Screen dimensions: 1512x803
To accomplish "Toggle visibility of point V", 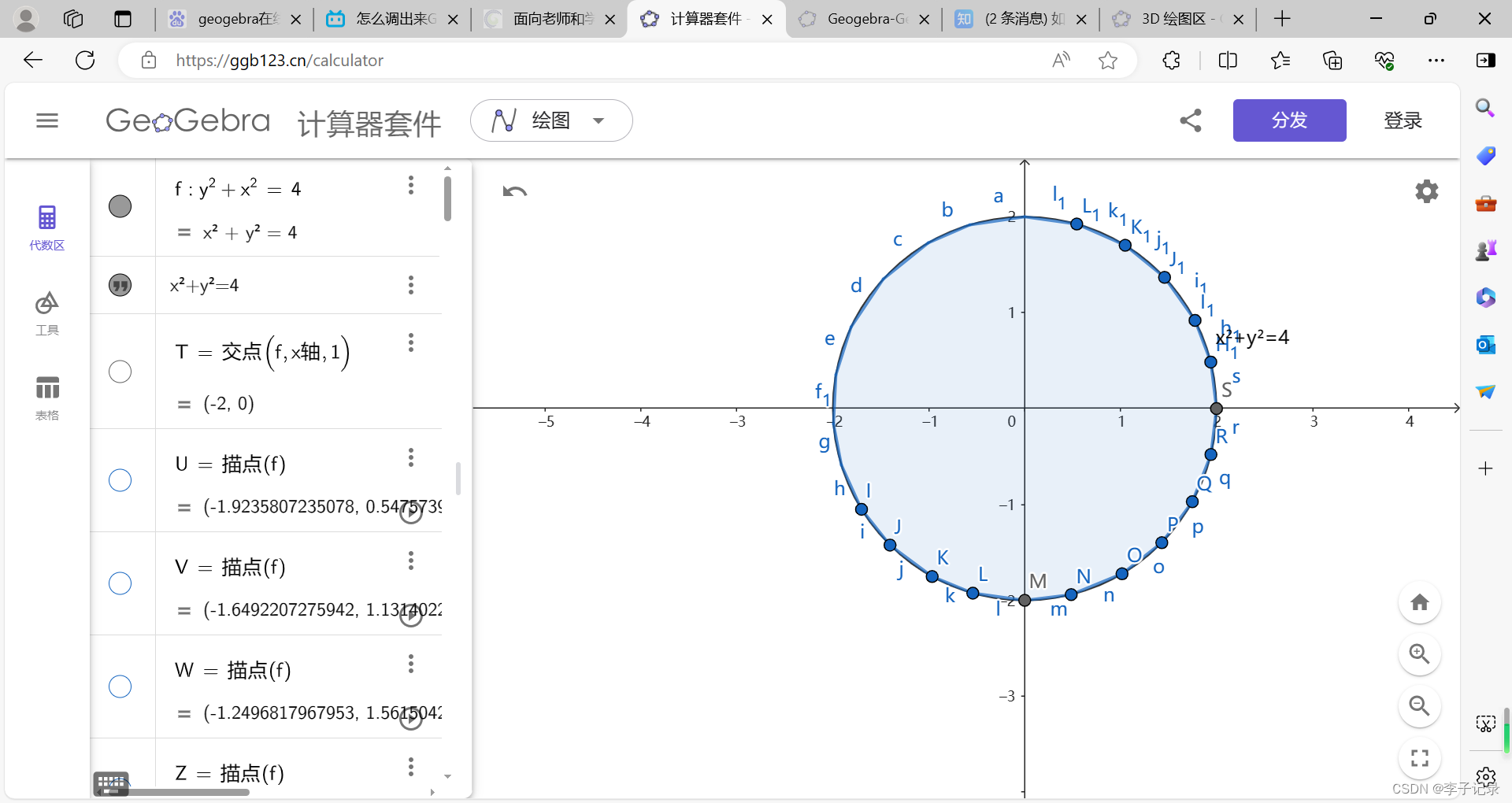I will [x=120, y=583].
